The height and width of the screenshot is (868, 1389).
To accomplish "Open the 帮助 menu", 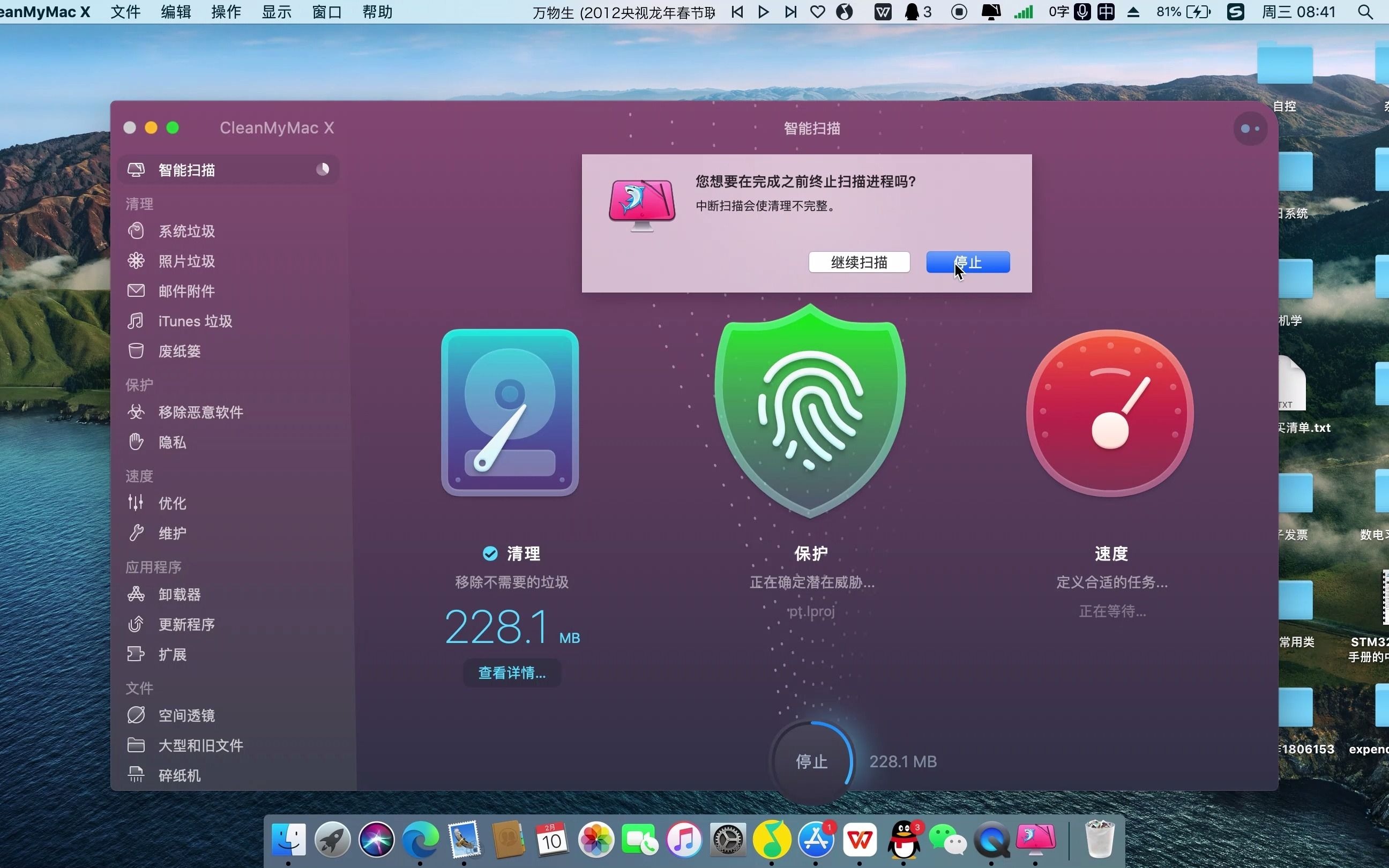I will click(x=378, y=11).
